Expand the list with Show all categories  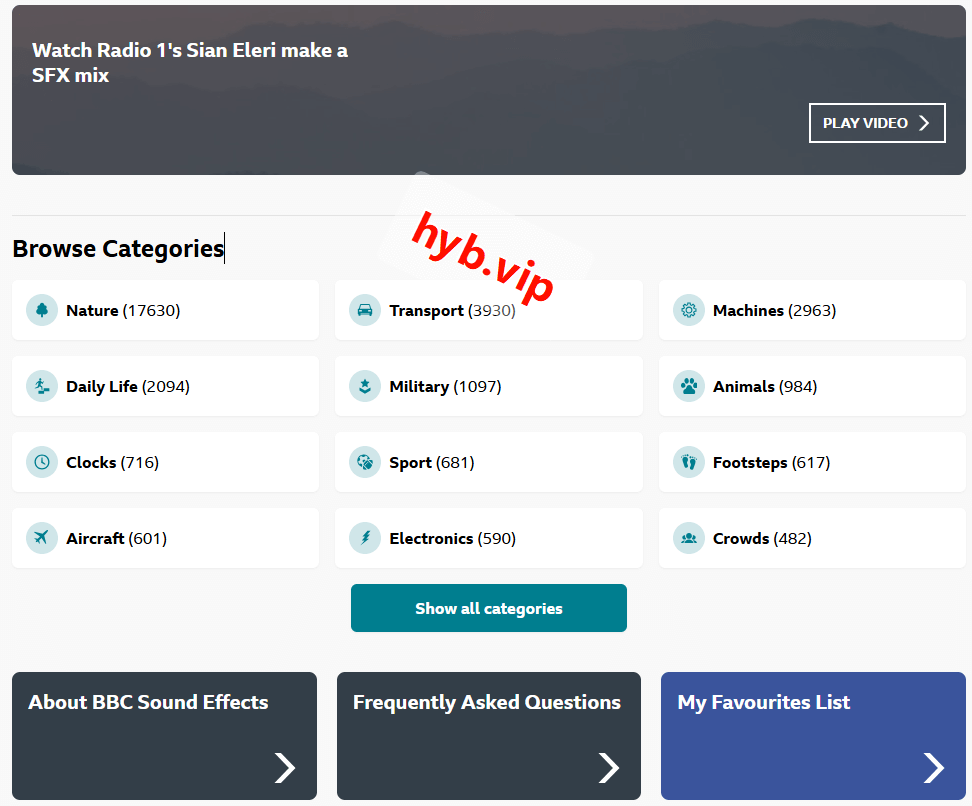tap(489, 608)
